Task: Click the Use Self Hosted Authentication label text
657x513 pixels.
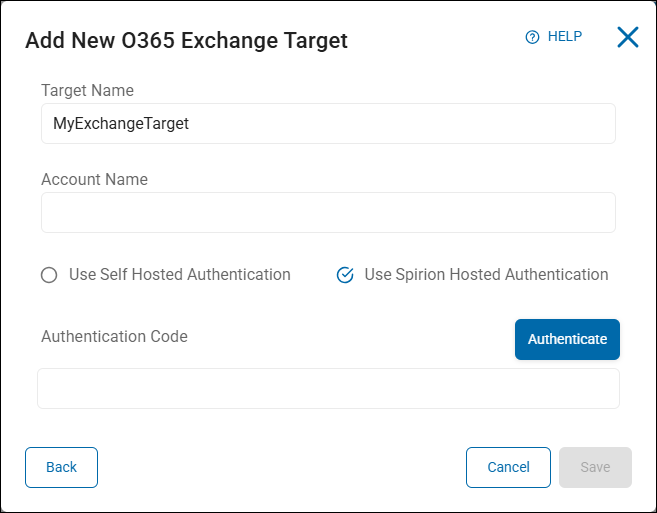Action: point(179,274)
